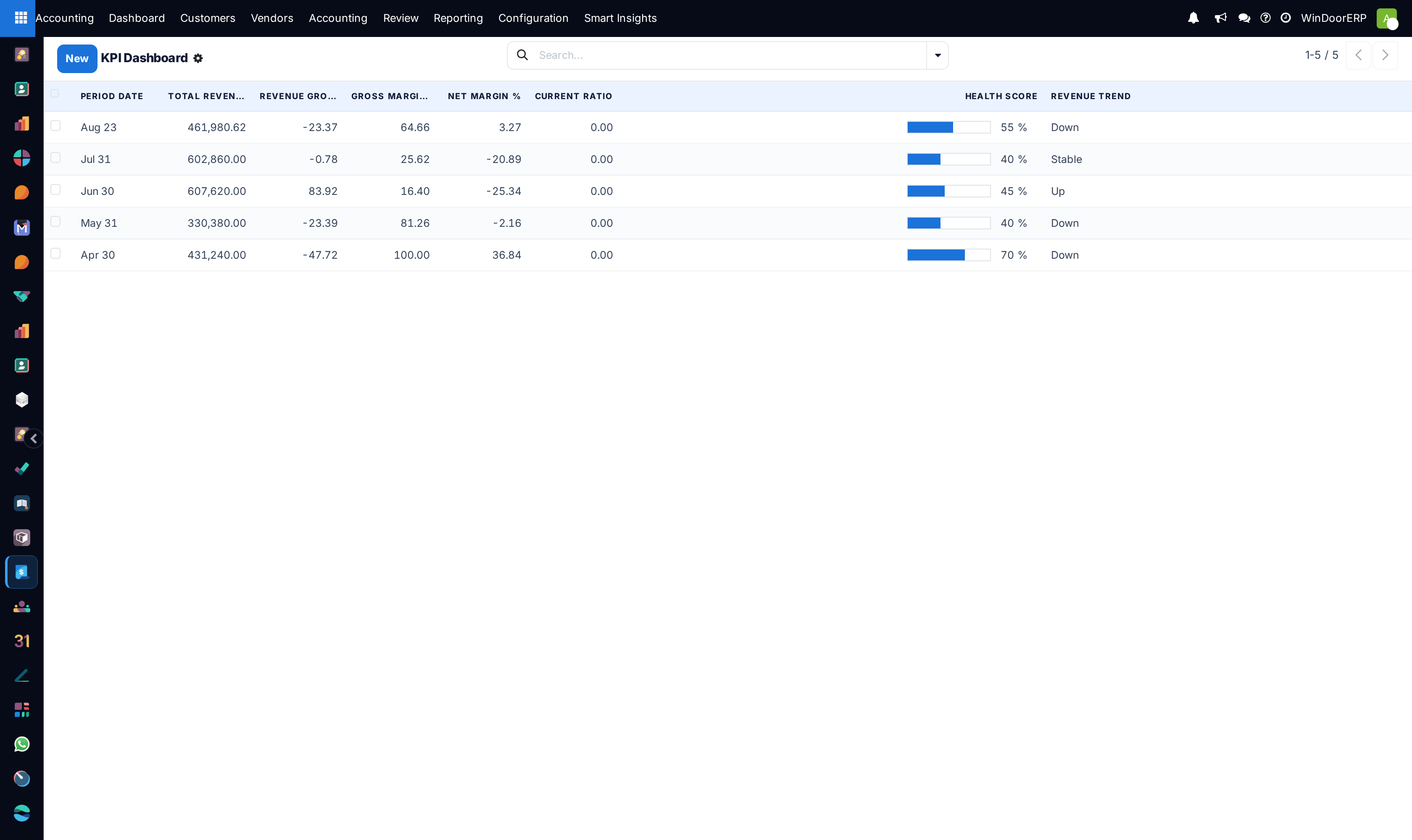Image resolution: width=1412 pixels, height=840 pixels.
Task: Expand the search options dropdown arrow
Action: (x=938, y=55)
